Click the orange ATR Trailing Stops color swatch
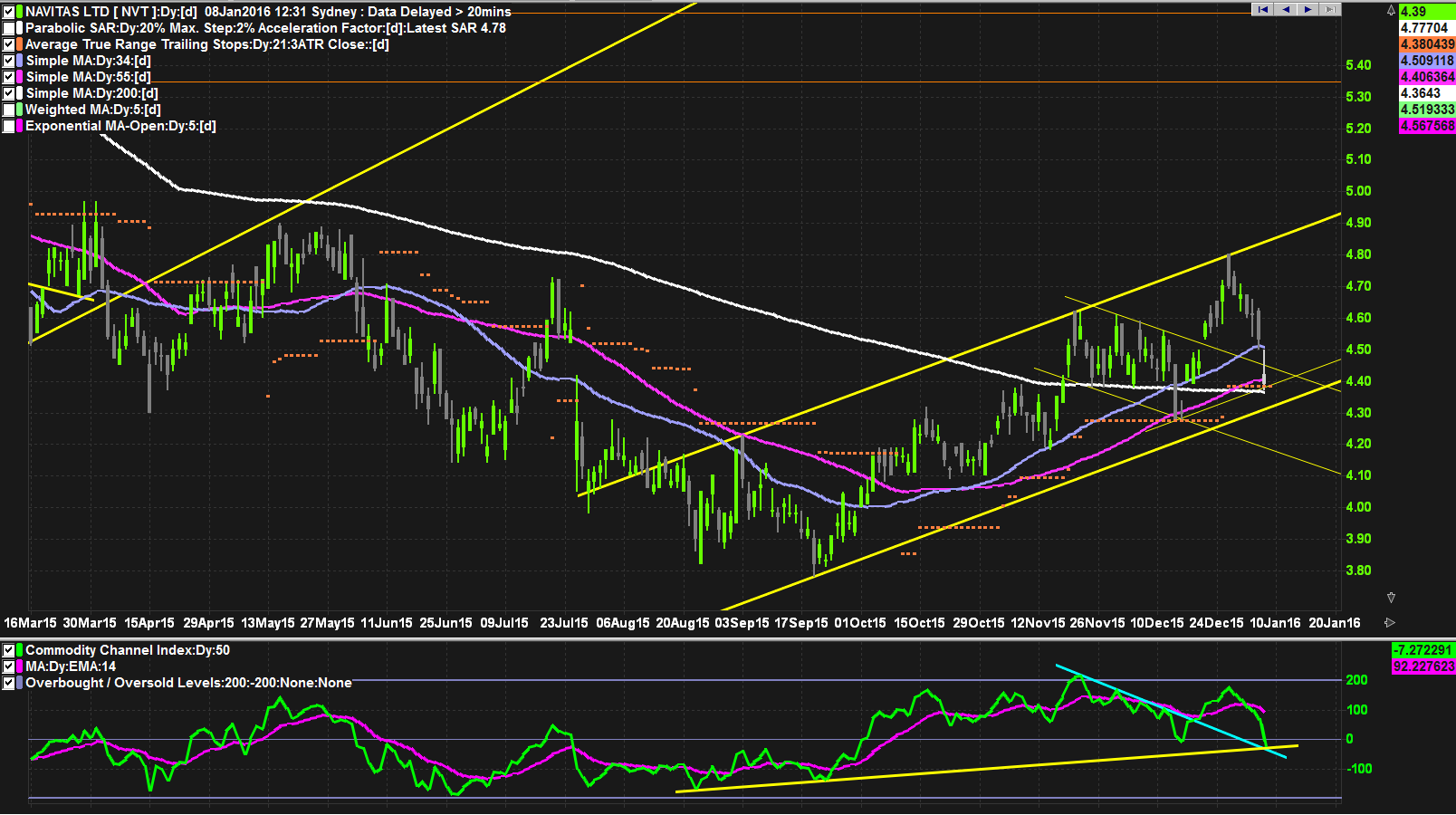 (19, 44)
